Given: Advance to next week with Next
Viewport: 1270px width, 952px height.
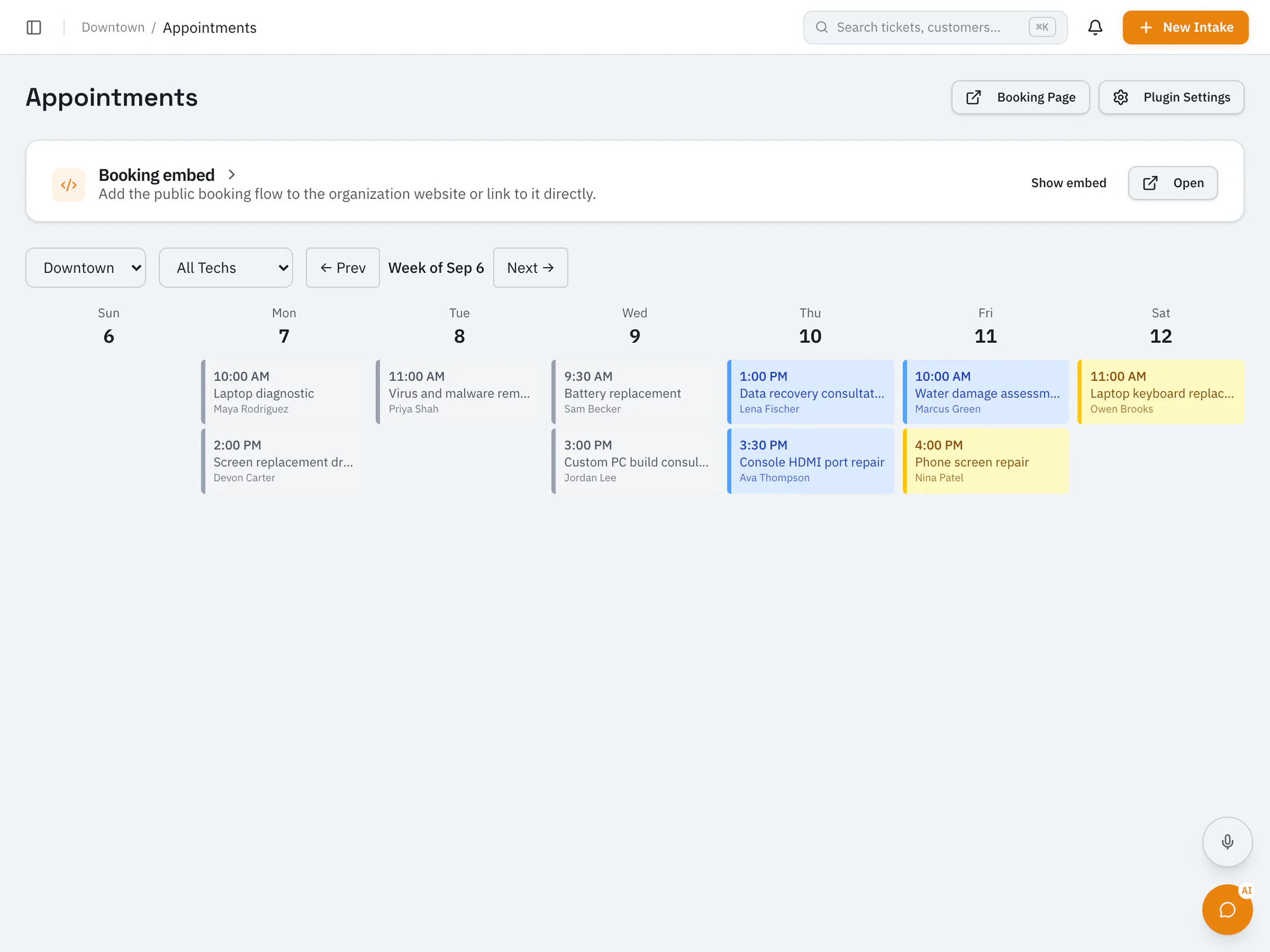Looking at the screenshot, I should tap(530, 268).
